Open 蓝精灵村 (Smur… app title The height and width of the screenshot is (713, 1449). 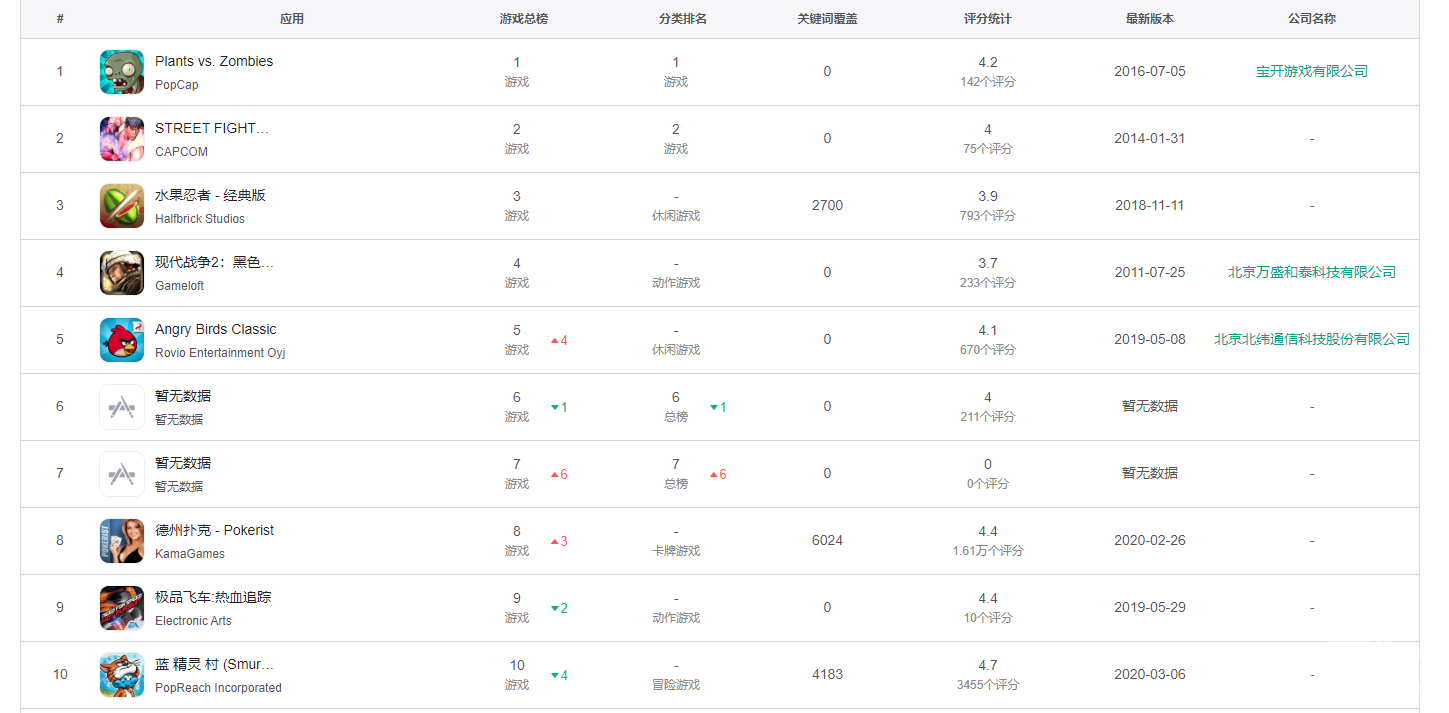(x=214, y=664)
